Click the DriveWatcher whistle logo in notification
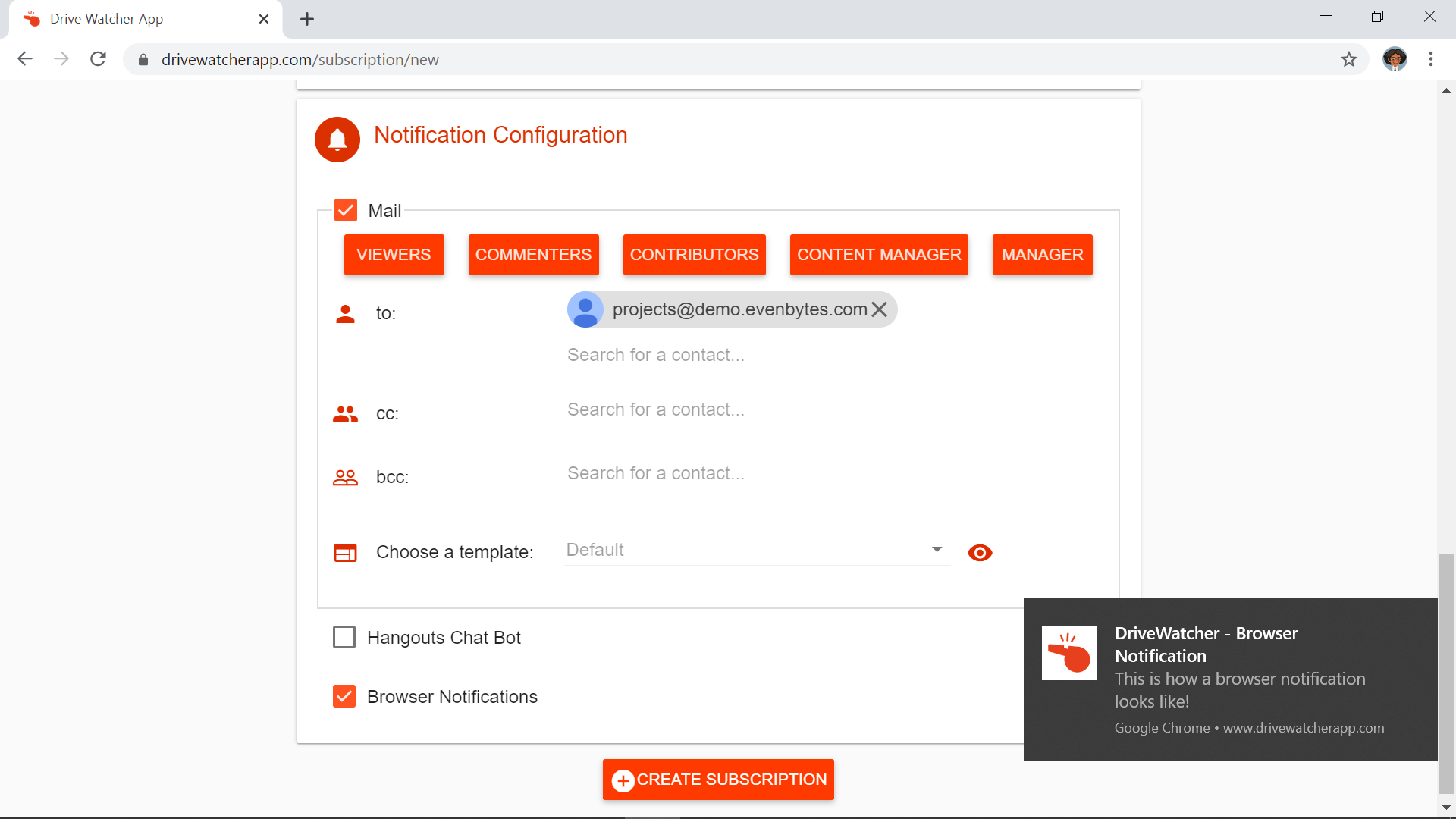The height and width of the screenshot is (819, 1456). point(1068,653)
